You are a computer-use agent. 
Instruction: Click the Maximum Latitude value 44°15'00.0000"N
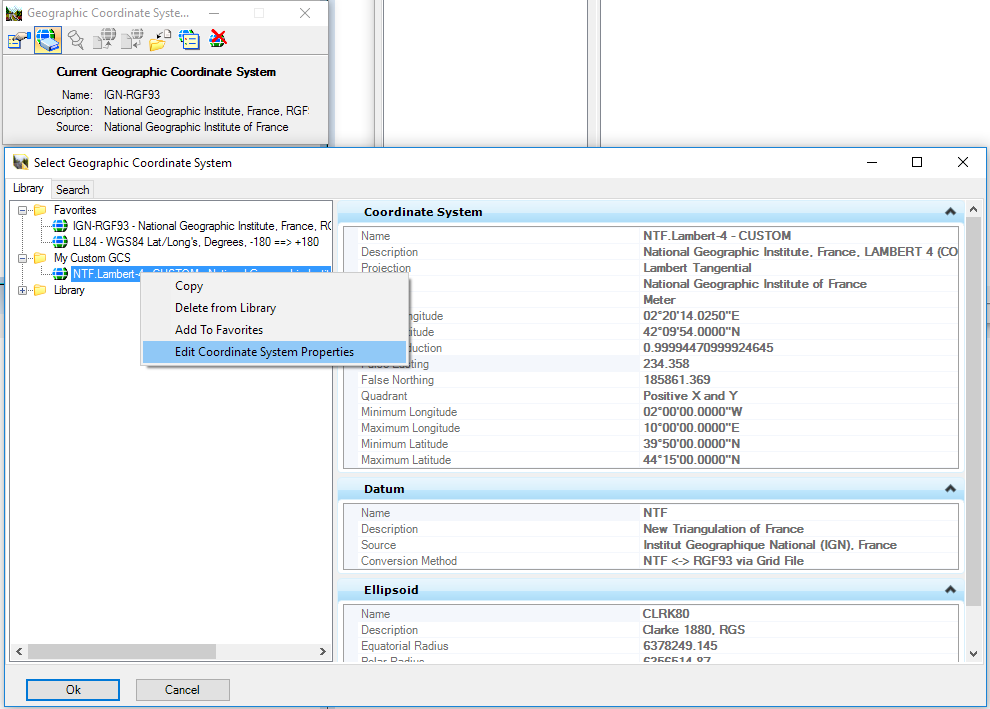(691, 460)
